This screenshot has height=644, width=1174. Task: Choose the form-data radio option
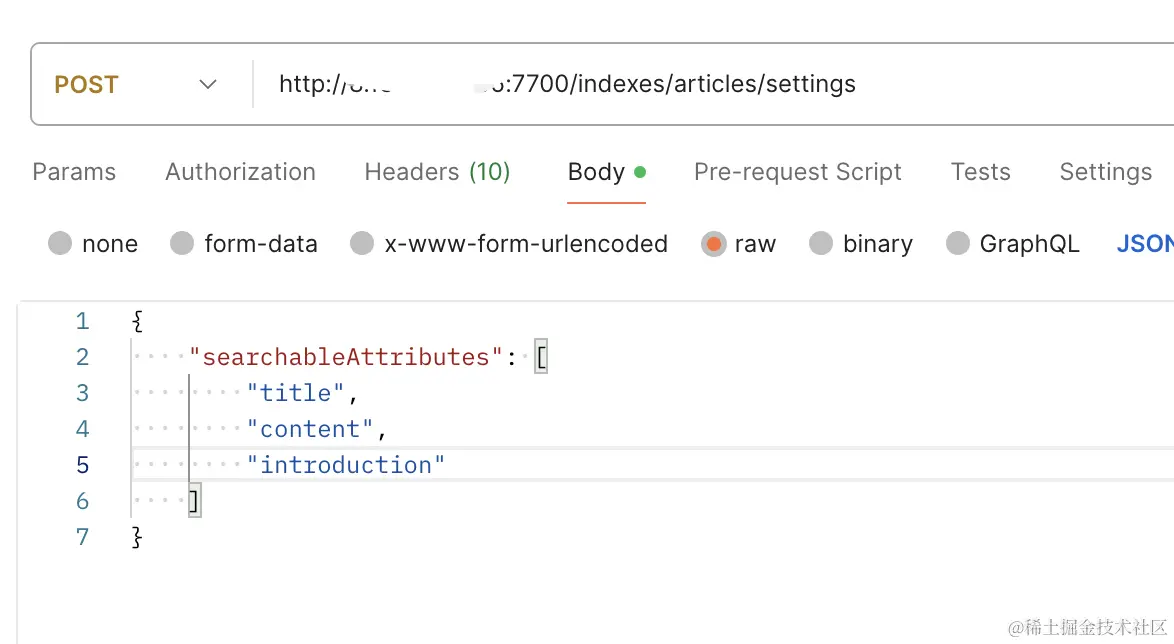(x=182, y=244)
